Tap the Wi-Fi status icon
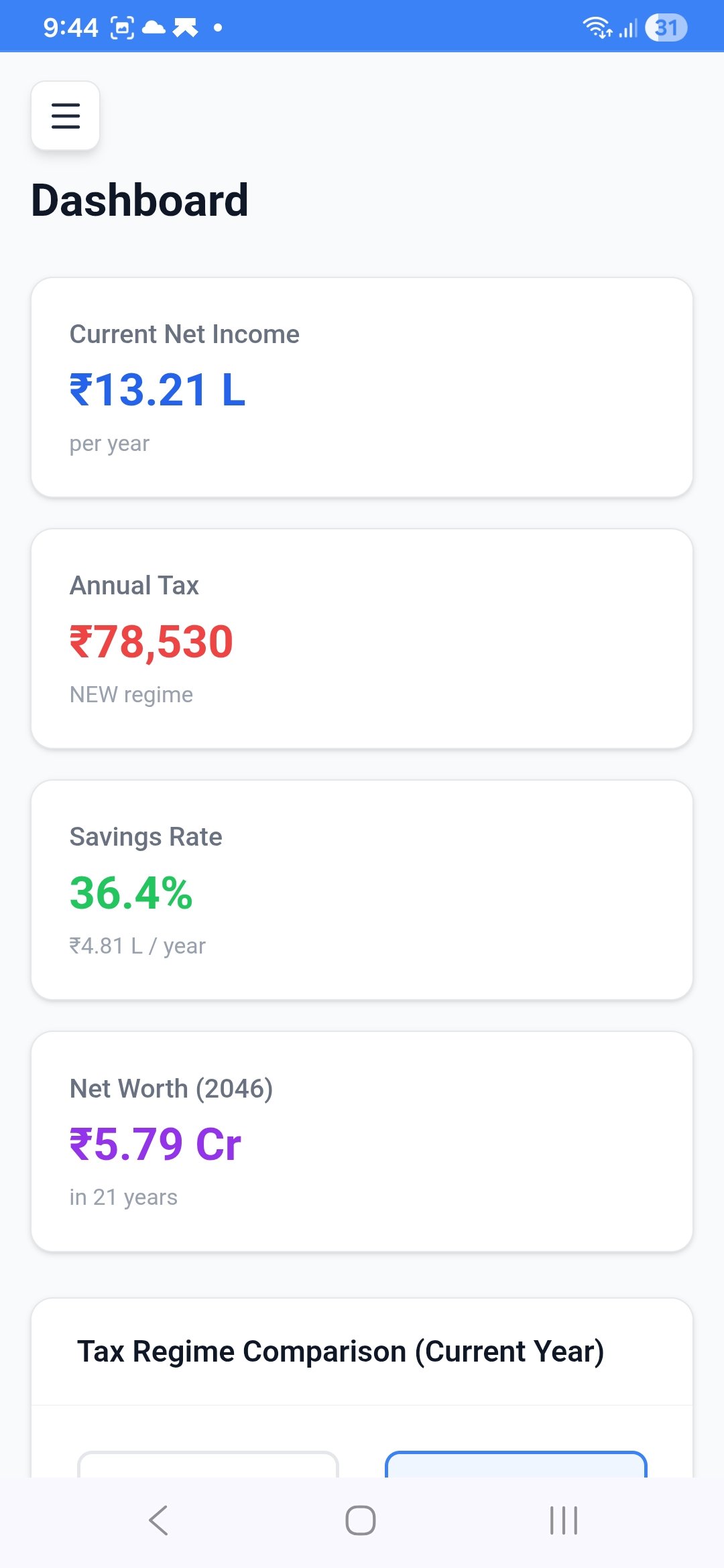This screenshot has height=1568, width=724. [x=596, y=27]
